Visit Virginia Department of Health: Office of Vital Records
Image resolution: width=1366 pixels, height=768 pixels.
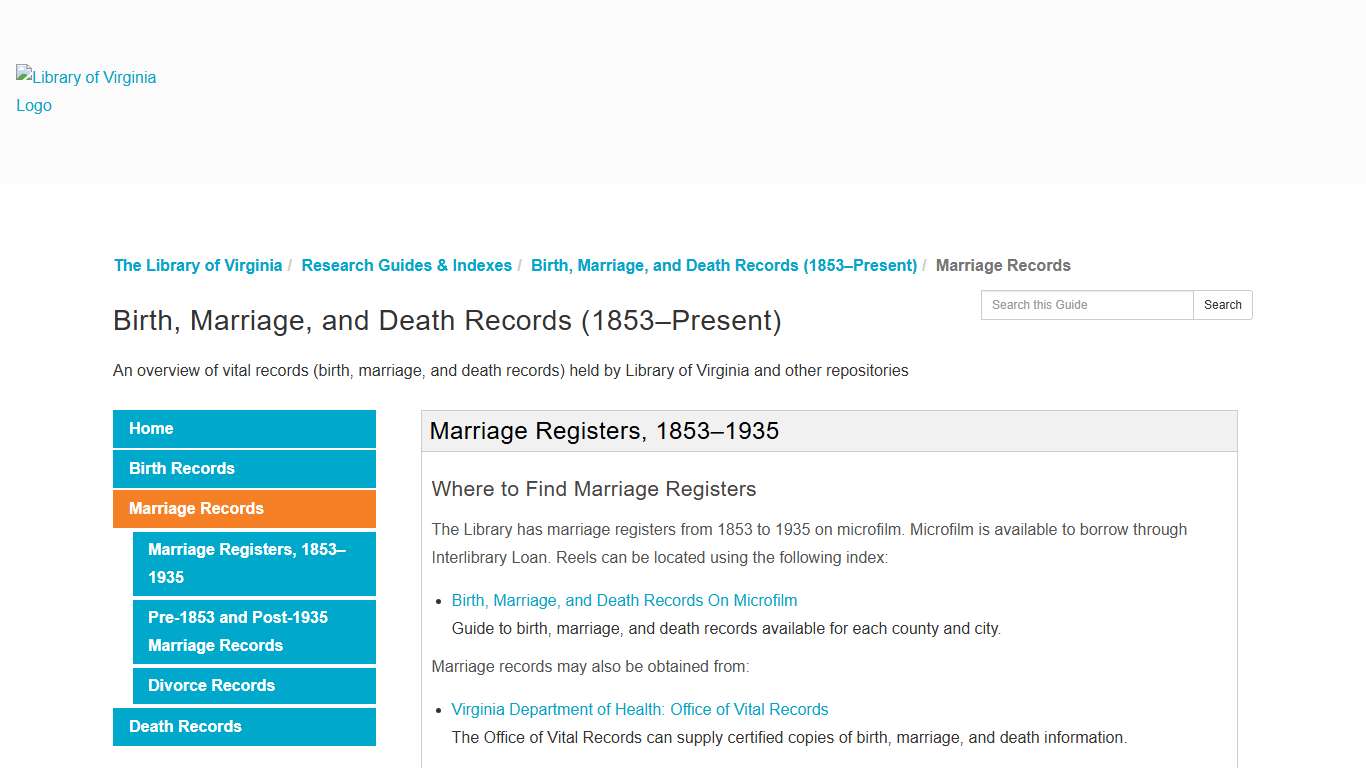tap(640, 709)
